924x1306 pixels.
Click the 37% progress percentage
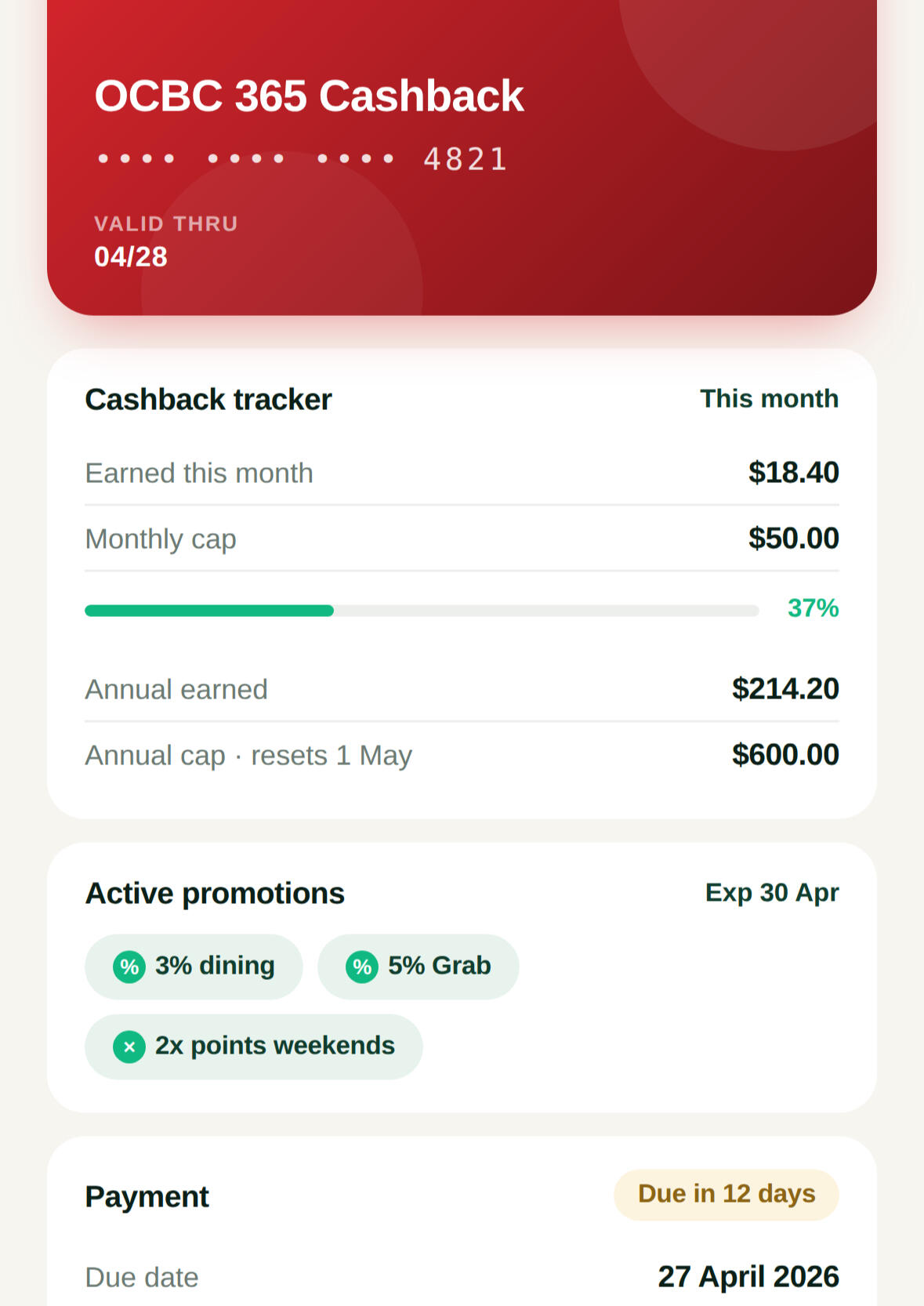pyautogui.click(x=813, y=608)
